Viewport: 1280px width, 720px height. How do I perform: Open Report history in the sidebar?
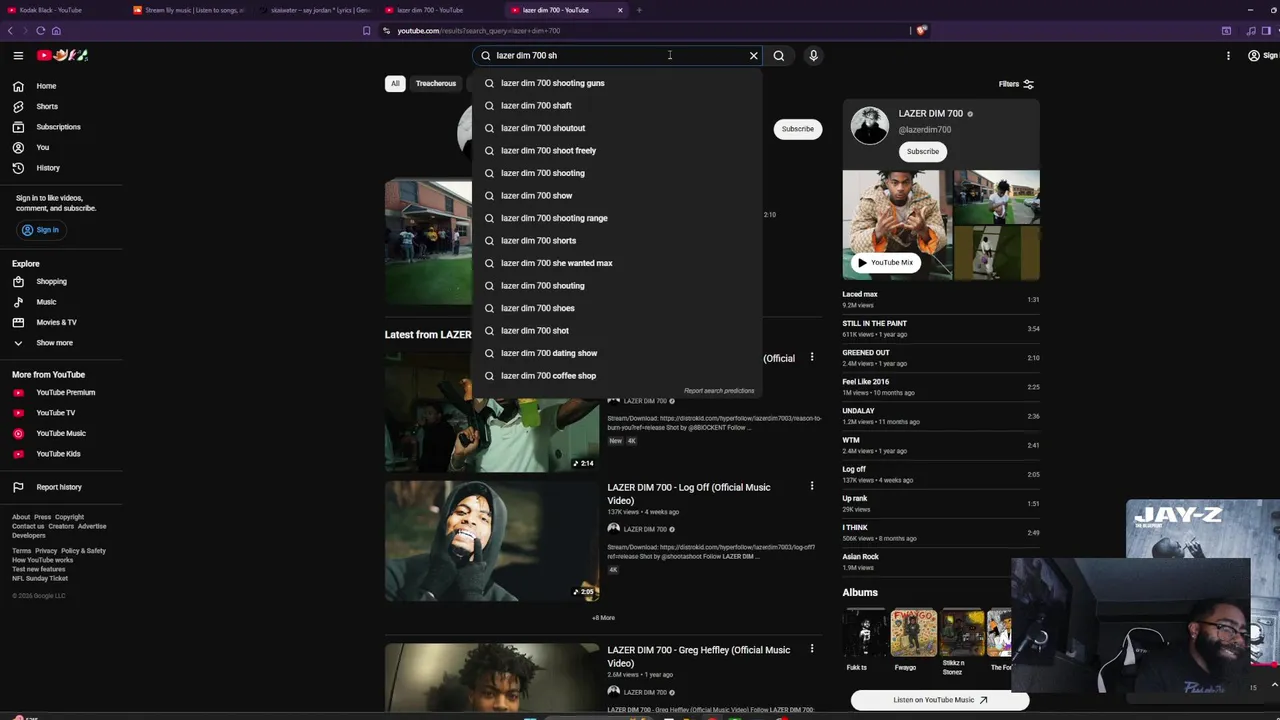tap(60, 487)
